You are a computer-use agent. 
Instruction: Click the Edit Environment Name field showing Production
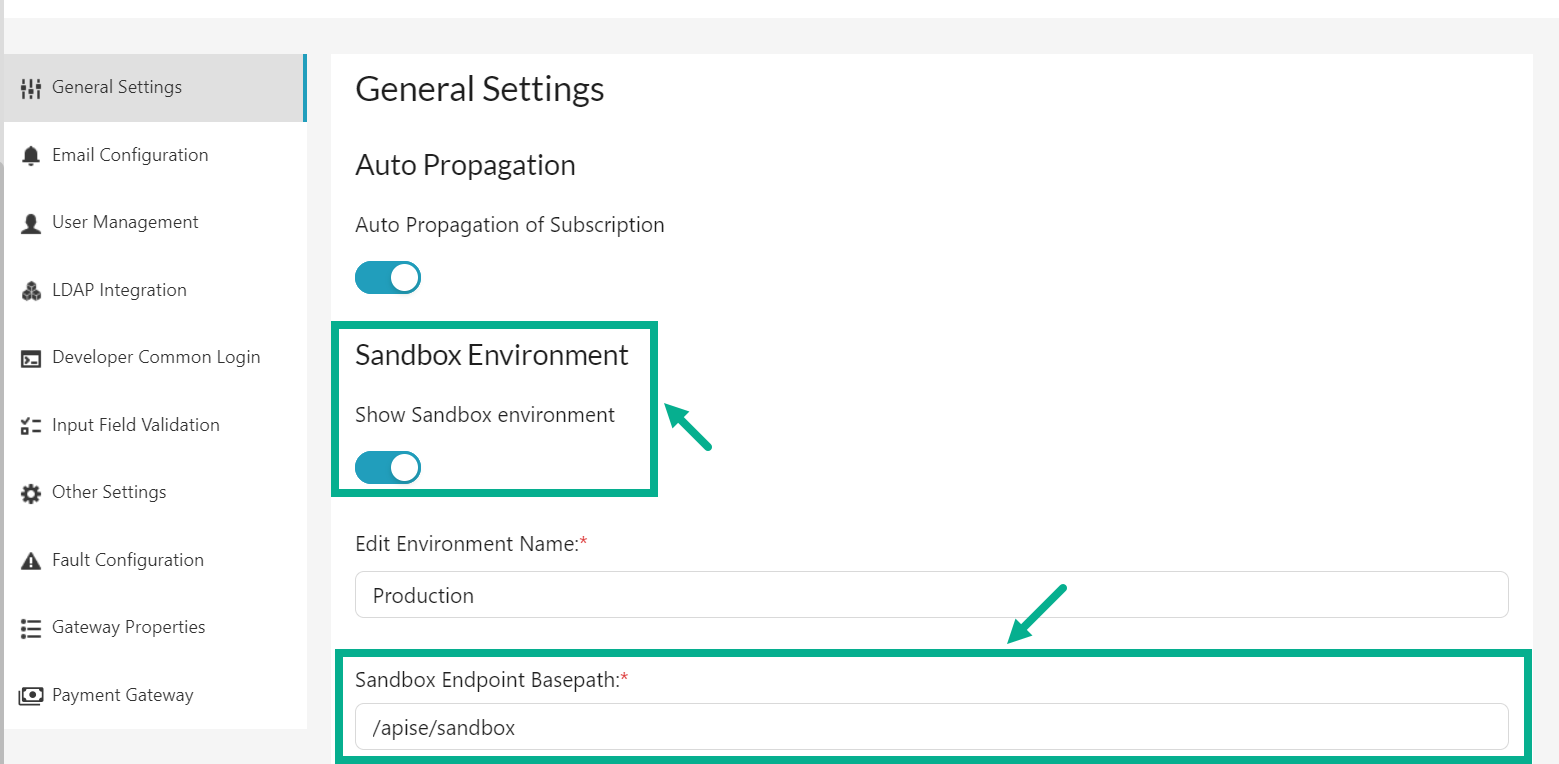pyautogui.click(x=930, y=594)
